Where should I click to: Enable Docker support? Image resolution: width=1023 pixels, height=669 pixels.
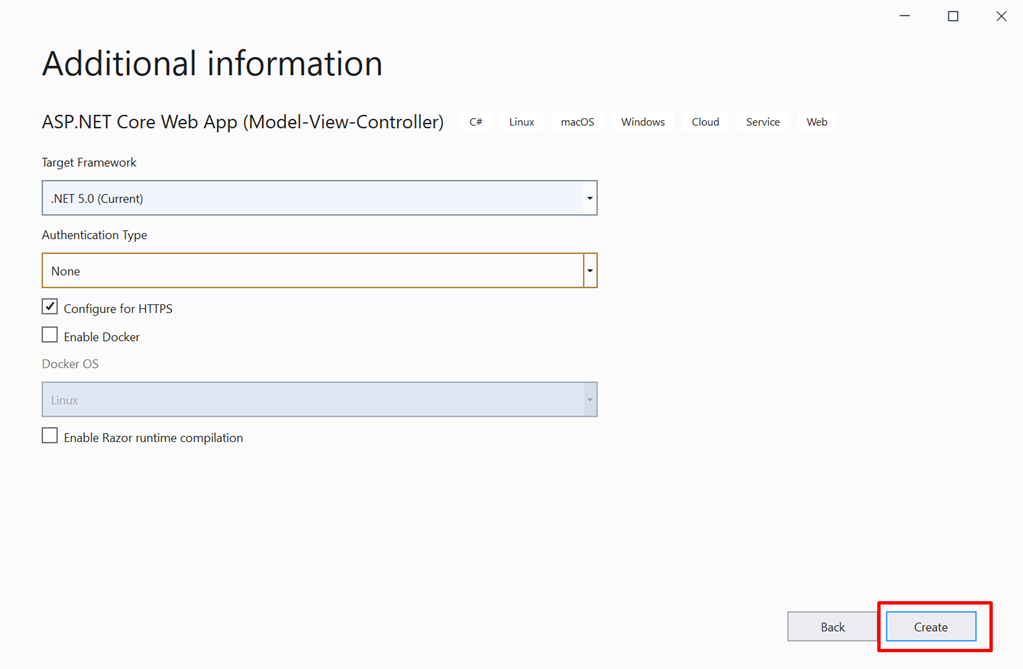[x=49, y=334]
